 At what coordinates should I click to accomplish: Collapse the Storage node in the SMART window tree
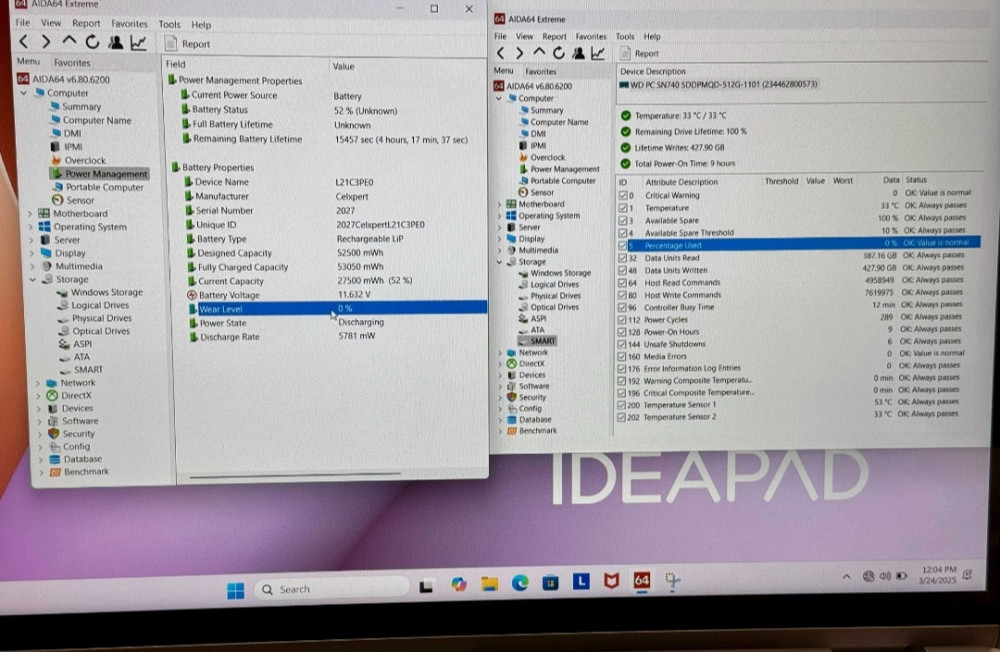coord(499,262)
